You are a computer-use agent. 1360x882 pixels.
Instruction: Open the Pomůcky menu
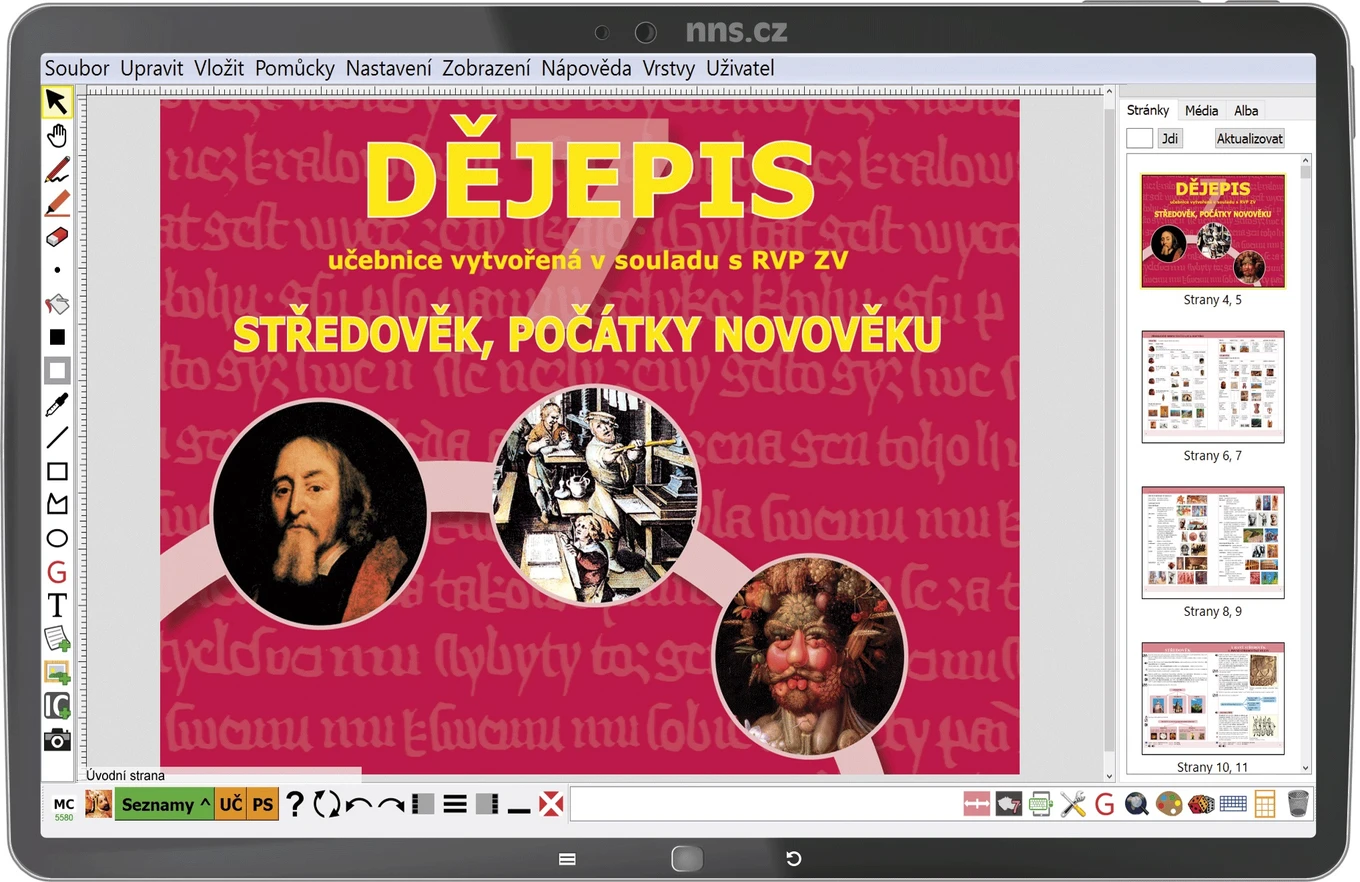point(295,68)
